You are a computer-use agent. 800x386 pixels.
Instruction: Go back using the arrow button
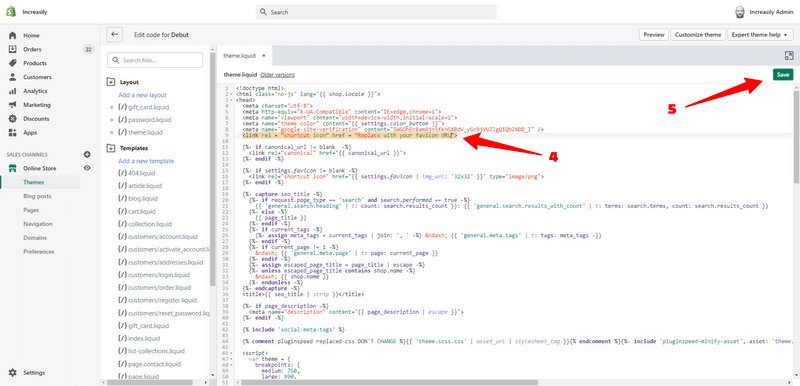tap(114, 35)
